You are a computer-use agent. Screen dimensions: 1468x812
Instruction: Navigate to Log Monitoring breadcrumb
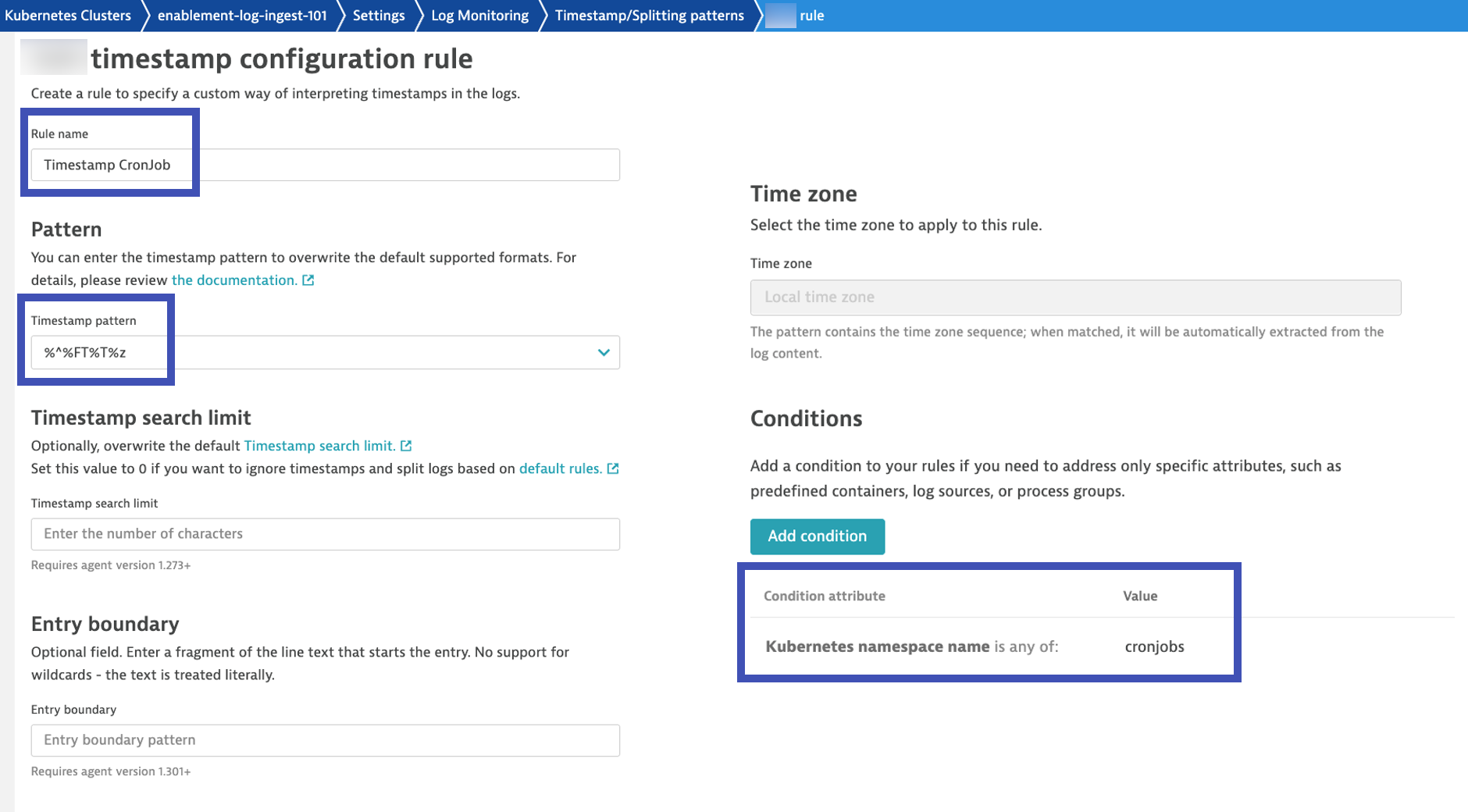pos(479,16)
